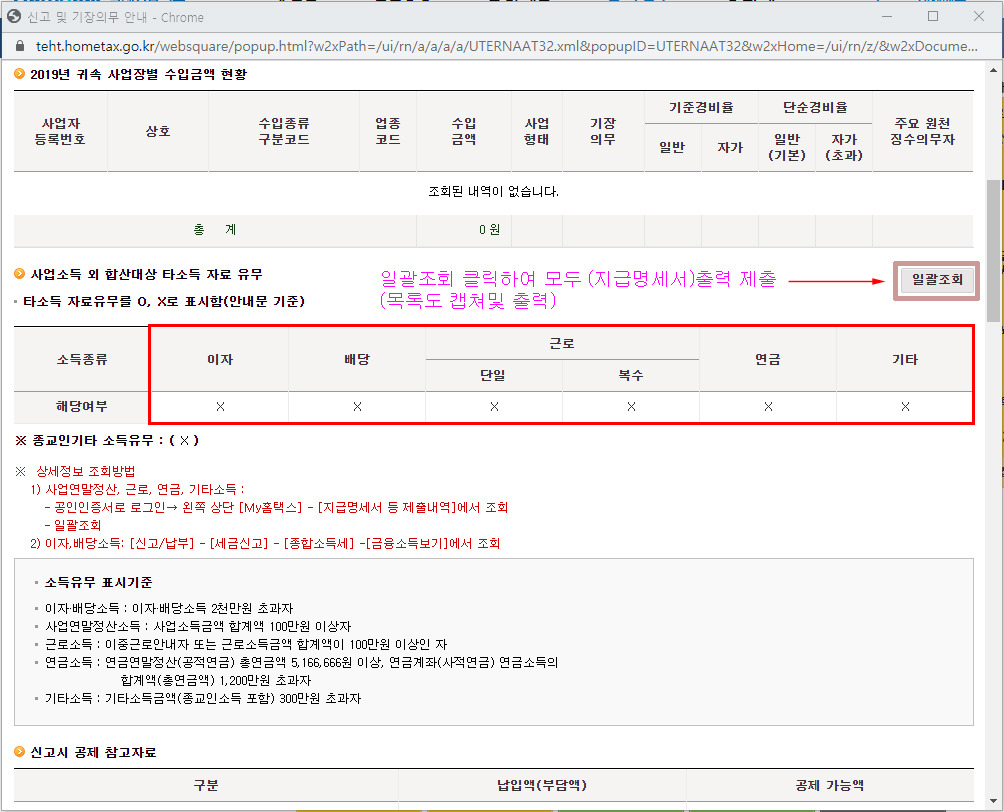The width and height of the screenshot is (1004, 812).
Task: Click orange bullet beside 신고시 공제 참고자료
Action: point(20,752)
